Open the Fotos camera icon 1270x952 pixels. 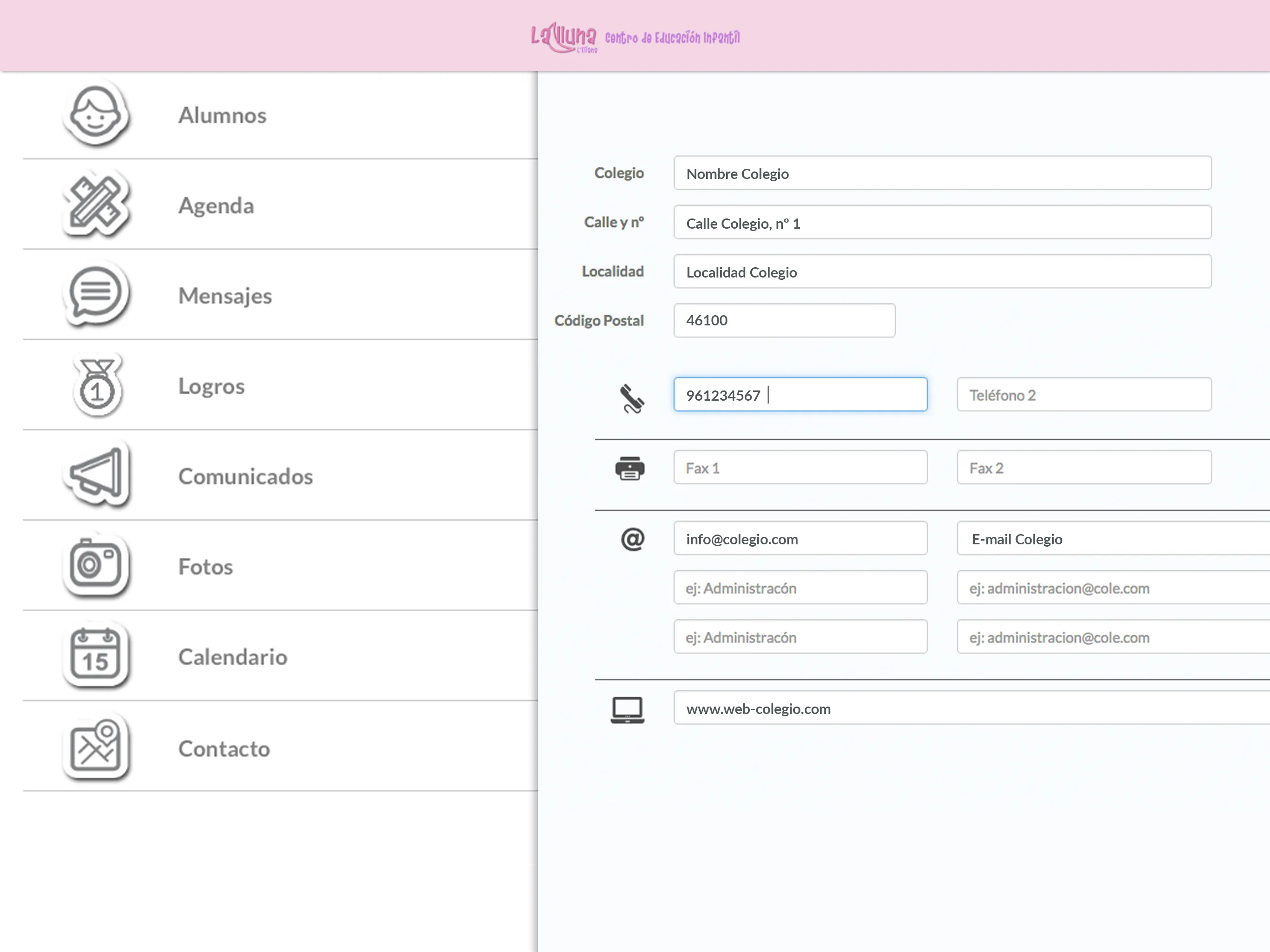click(96, 566)
